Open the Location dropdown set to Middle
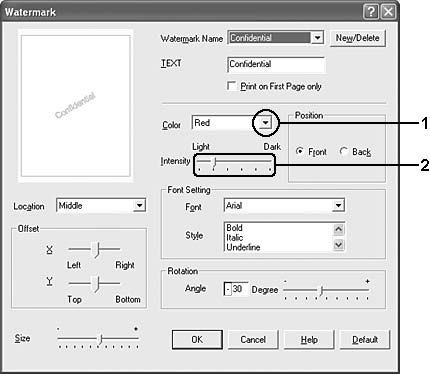The width and height of the screenshot is (430, 374). 139,205
